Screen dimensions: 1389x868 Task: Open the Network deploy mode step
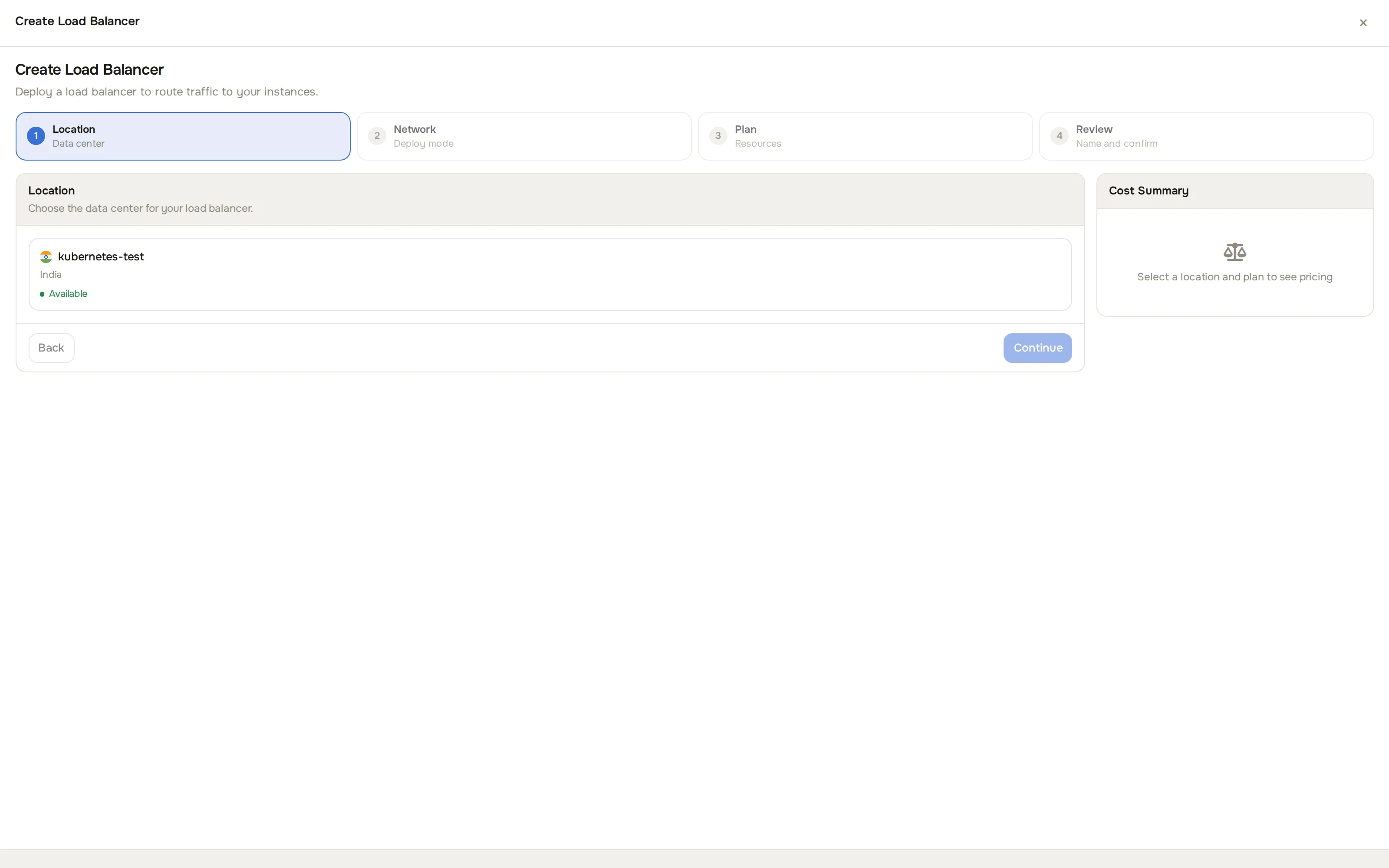coord(523,136)
